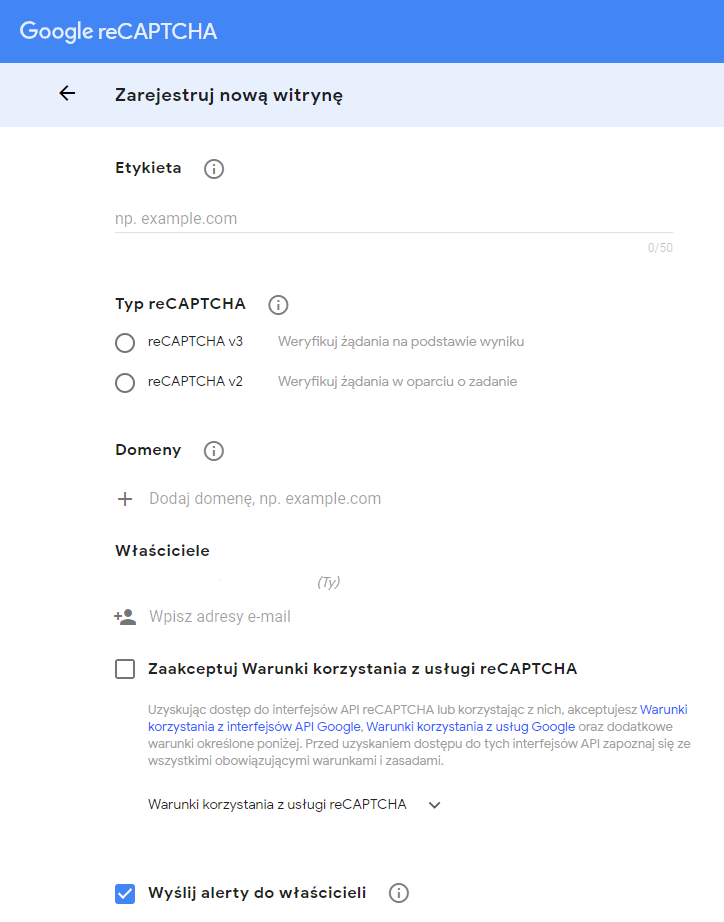Select the reCAPTCHA v2 radio button
Image resolution: width=724 pixels, height=922 pixels.
point(125,383)
